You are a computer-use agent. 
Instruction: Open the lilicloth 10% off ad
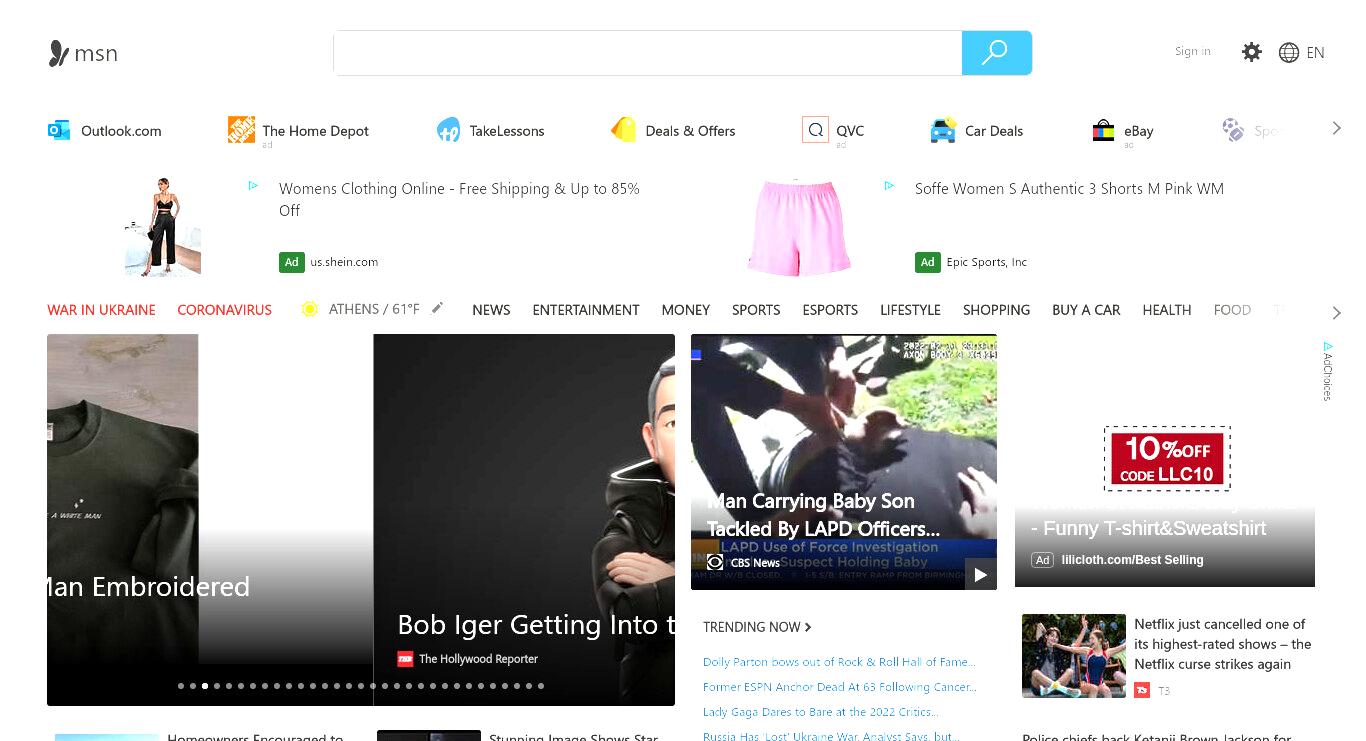(x=1165, y=460)
